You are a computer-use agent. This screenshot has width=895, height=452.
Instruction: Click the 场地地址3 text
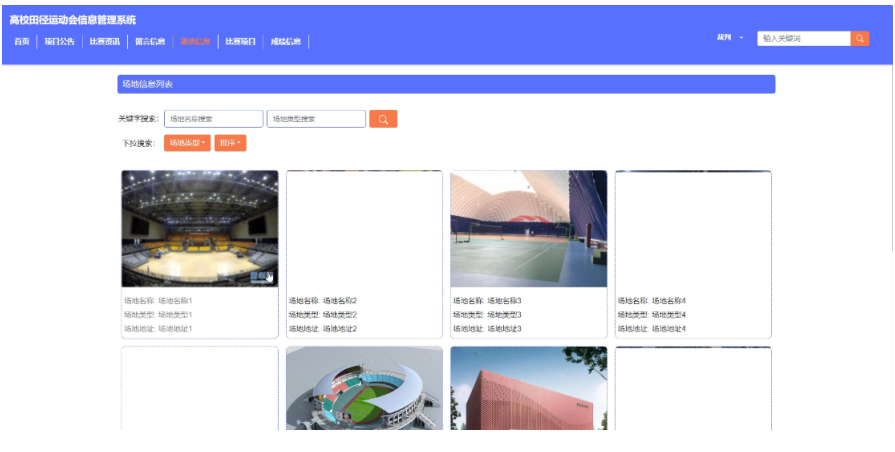coord(505,329)
